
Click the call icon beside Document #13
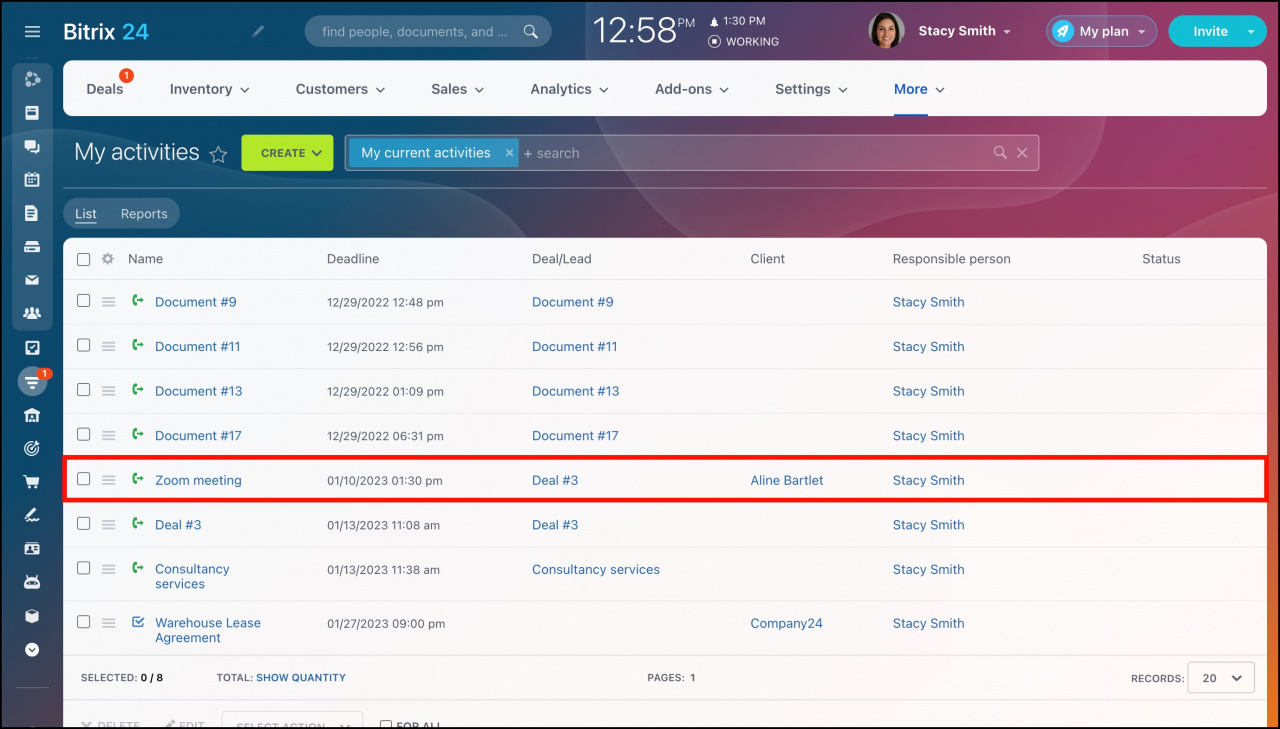click(138, 390)
